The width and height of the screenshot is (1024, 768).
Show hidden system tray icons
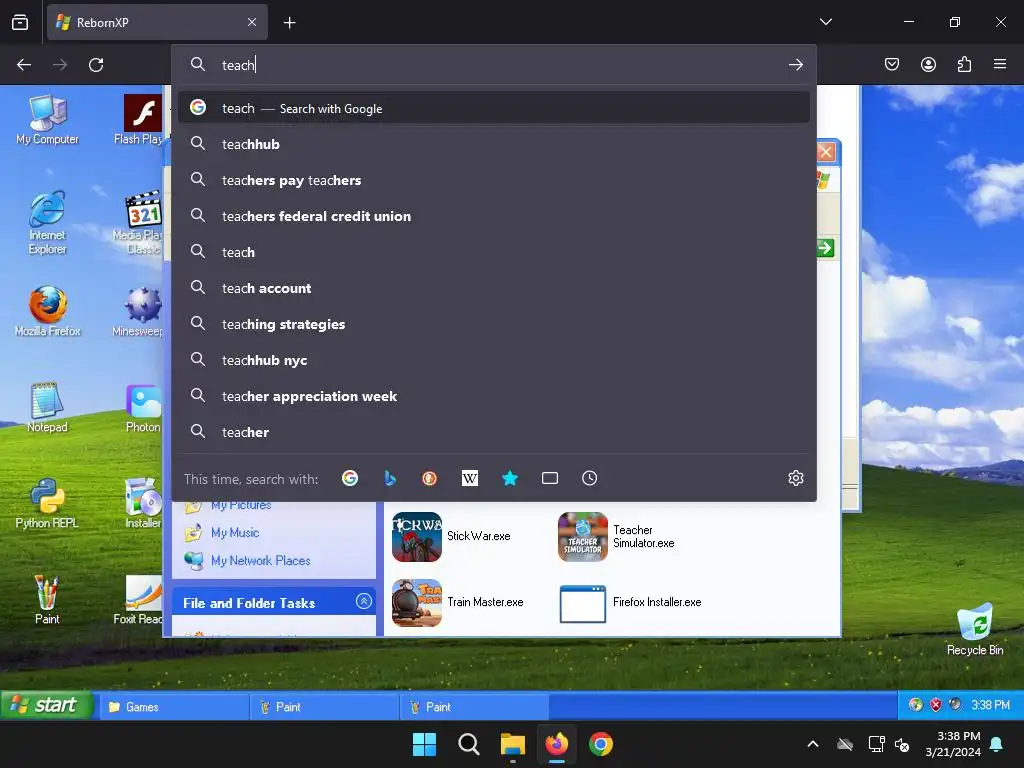[x=813, y=744]
